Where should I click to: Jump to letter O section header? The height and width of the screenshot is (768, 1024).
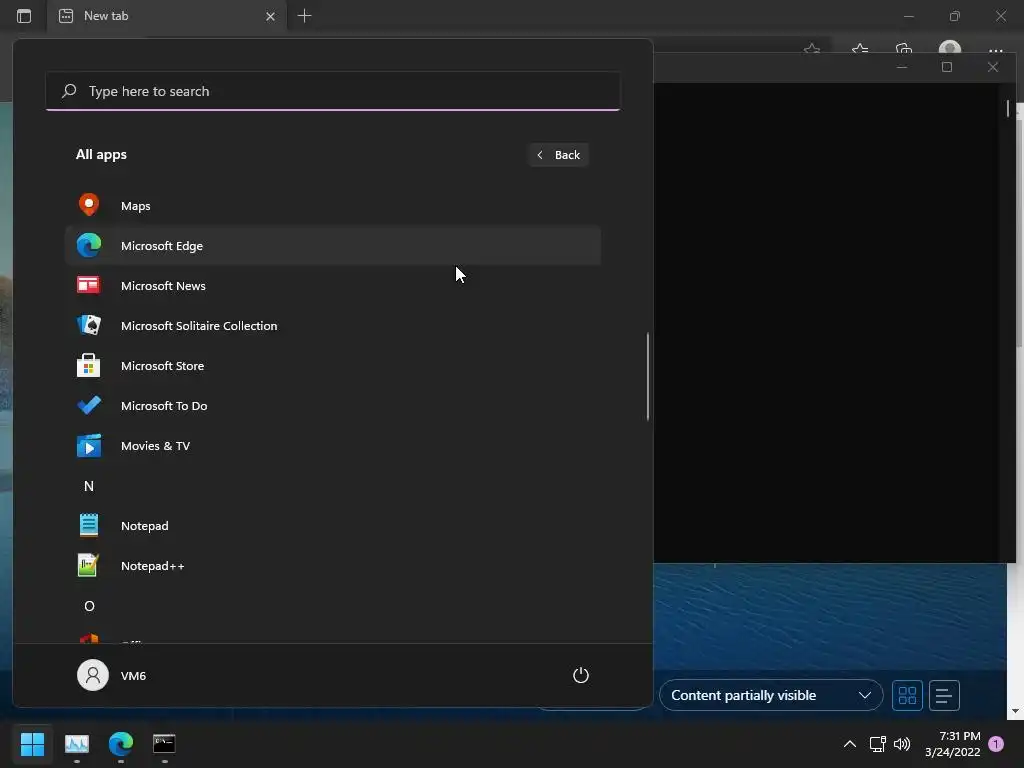89,606
